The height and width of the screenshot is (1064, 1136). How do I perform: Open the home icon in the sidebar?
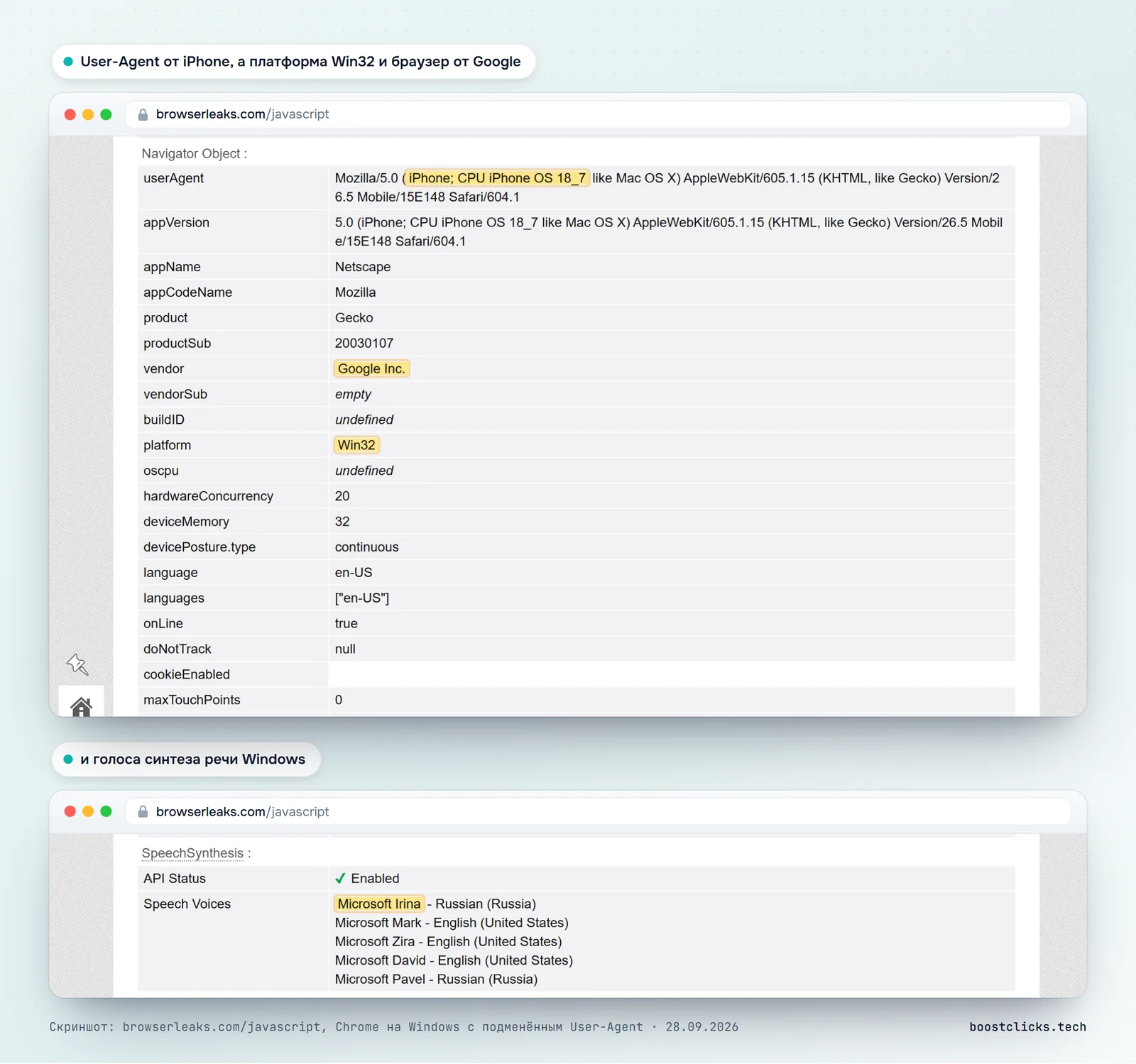tap(81, 706)
